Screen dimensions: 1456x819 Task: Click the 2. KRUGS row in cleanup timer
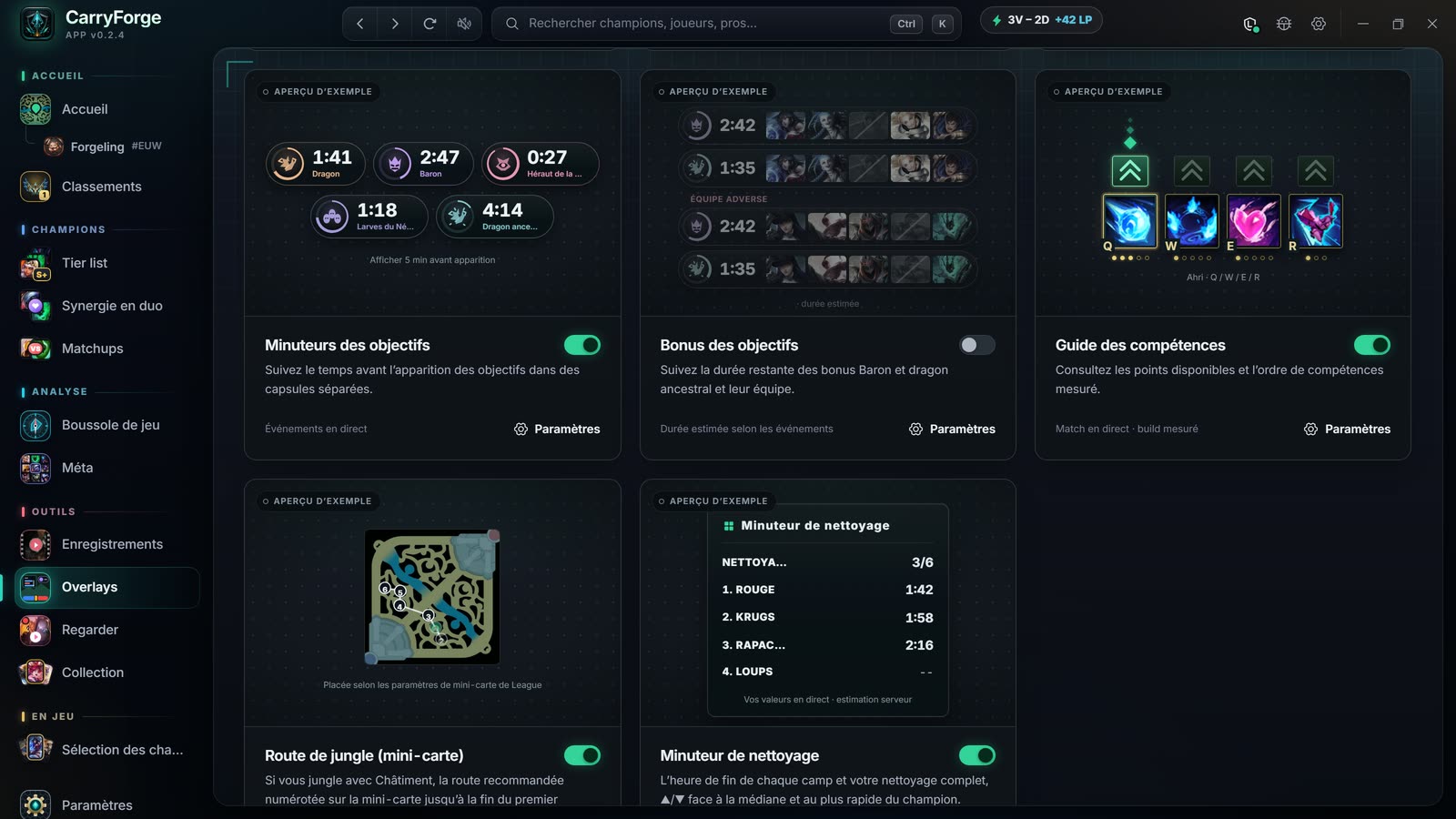click(x=827, y=617)
